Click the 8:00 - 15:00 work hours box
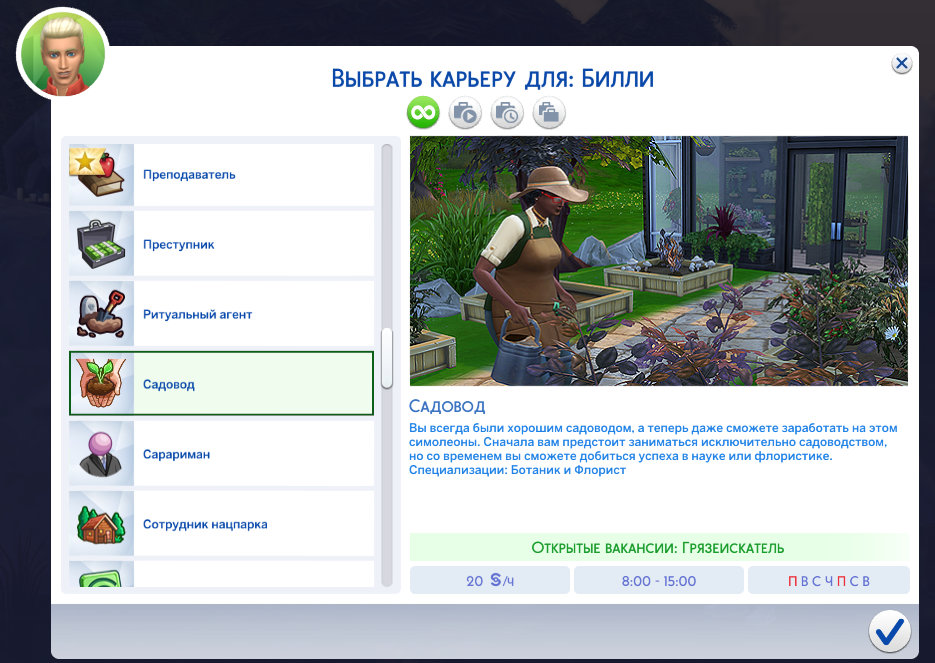 pos(658,581)
